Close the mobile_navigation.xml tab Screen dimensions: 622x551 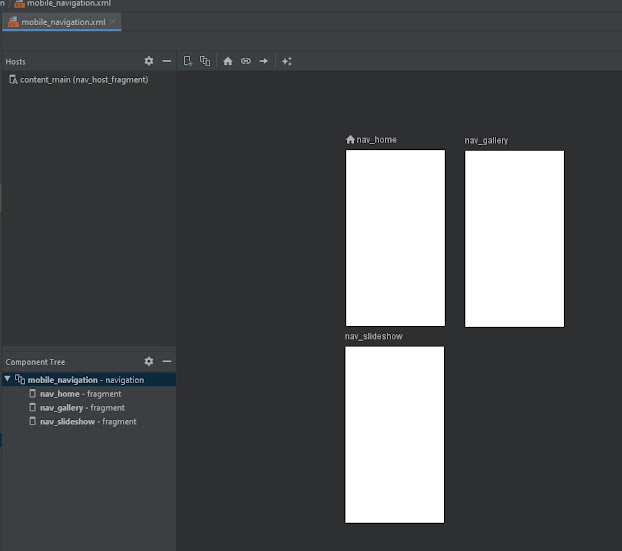coord(114,22)
